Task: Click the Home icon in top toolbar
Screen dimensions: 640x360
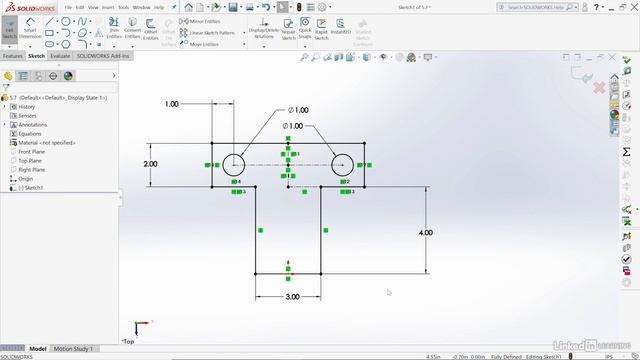Action: [x=188, y=7]
